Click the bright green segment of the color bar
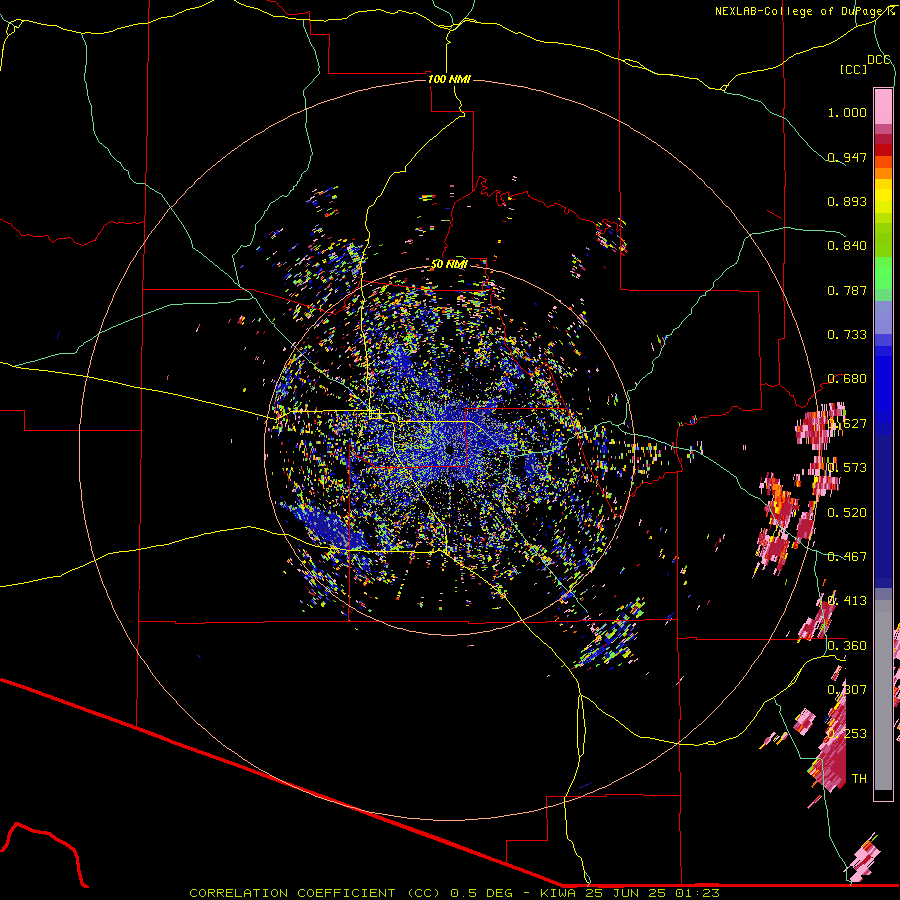The height and width of the screenshot is (900, 900). coord(883,273)
